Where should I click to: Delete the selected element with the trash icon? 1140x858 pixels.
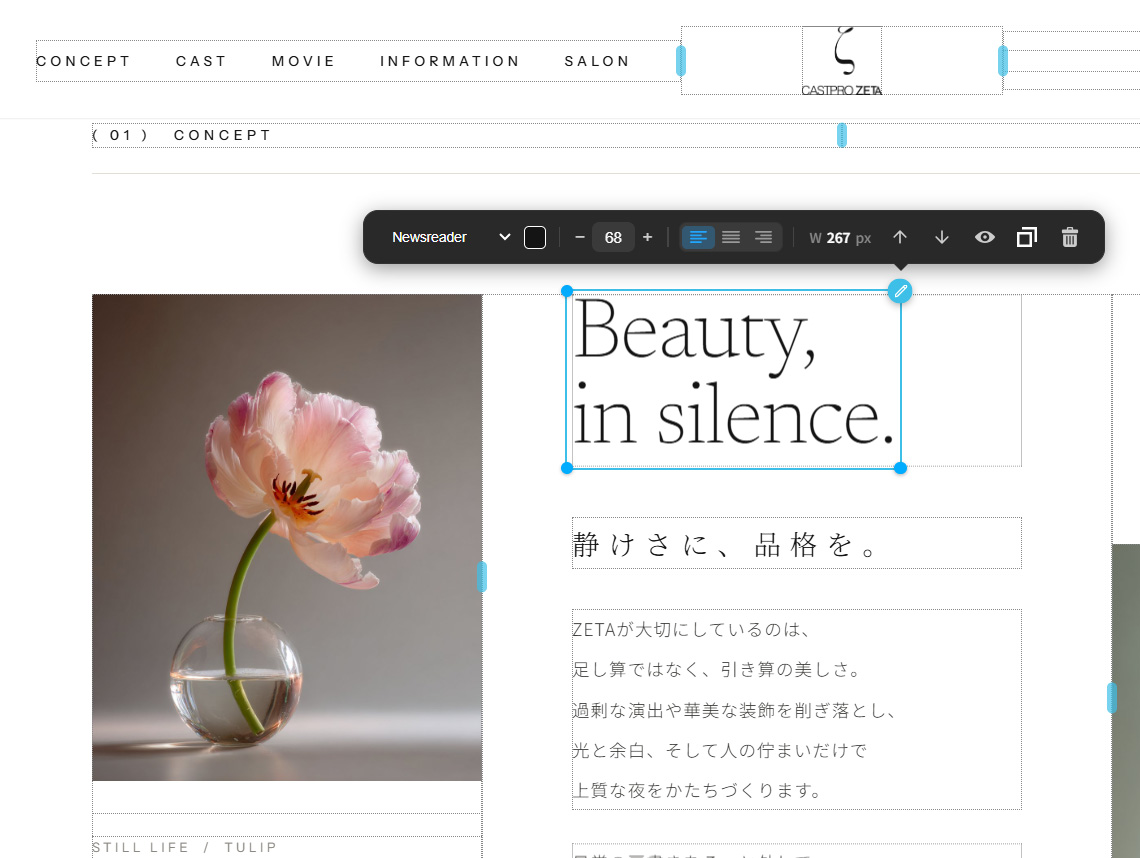coord(1069,237)
